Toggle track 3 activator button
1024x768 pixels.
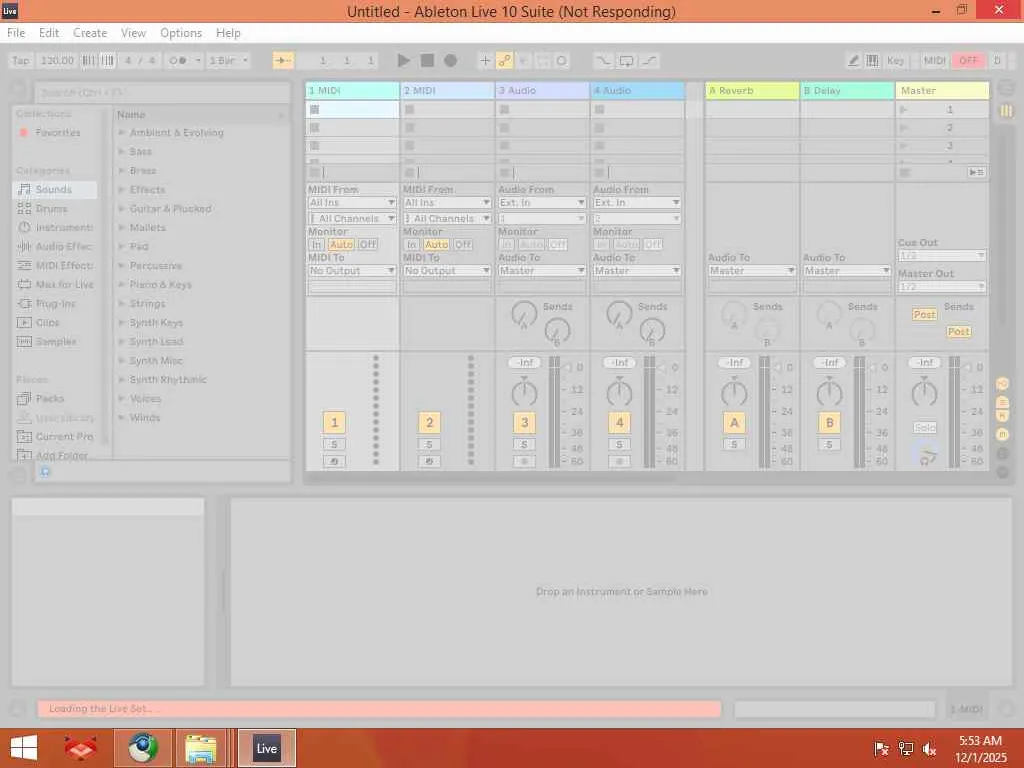524,423
